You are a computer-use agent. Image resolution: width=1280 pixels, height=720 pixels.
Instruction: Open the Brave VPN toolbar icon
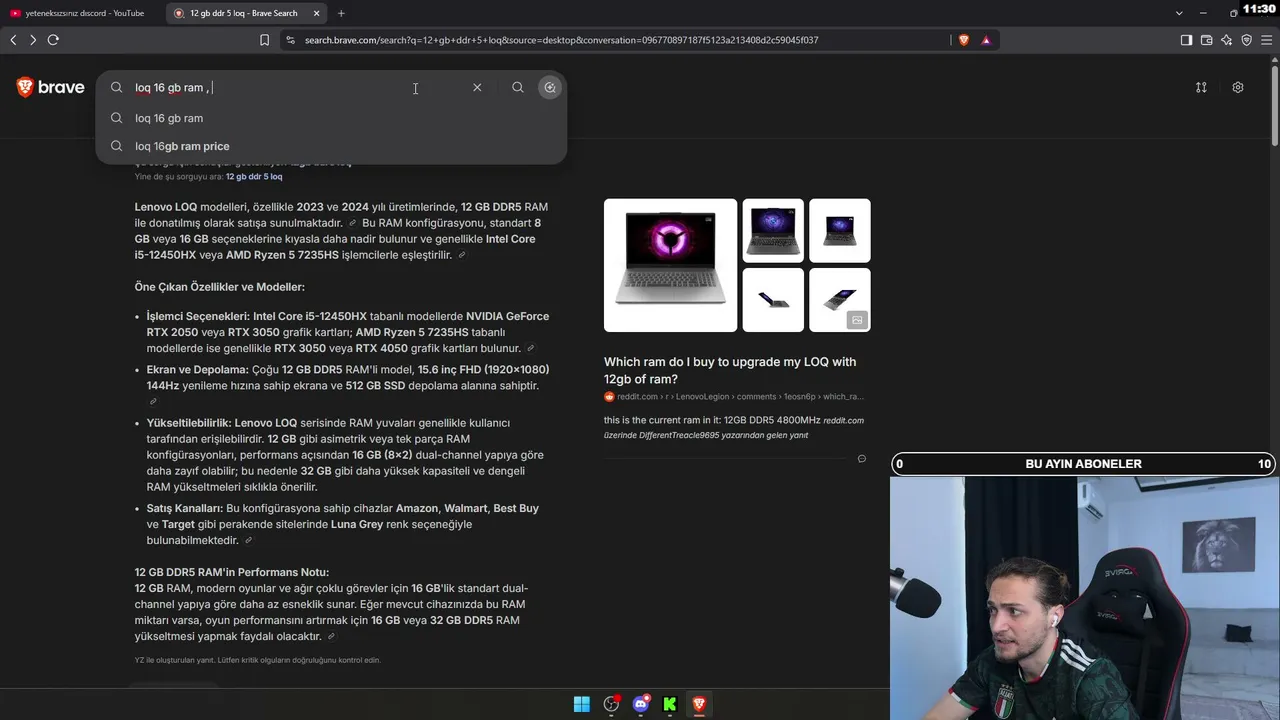point(1246,40)
